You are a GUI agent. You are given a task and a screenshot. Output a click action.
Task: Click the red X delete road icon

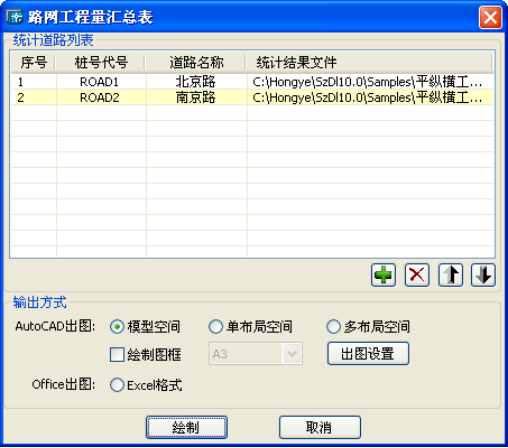point(417,275)
